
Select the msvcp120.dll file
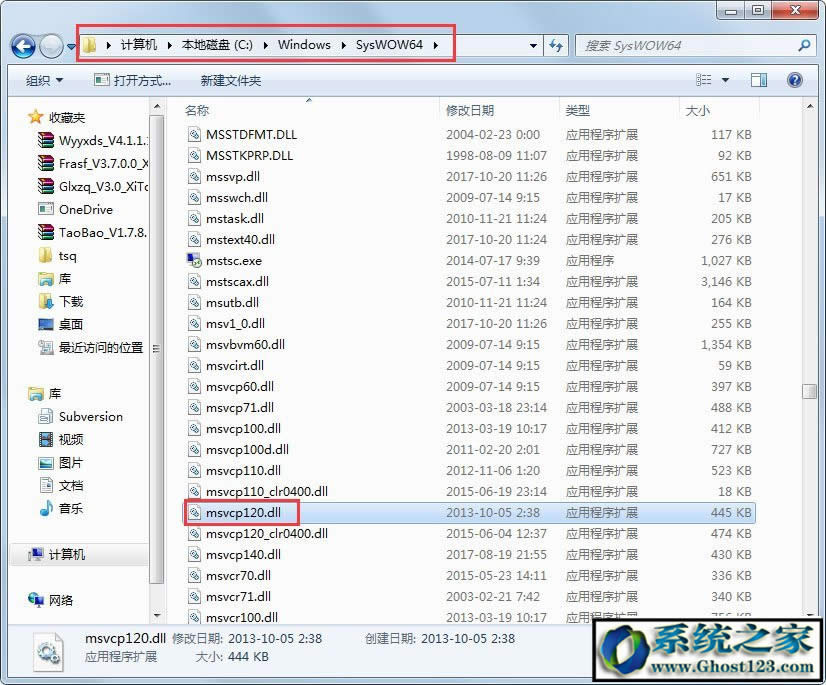click(241, 512)
